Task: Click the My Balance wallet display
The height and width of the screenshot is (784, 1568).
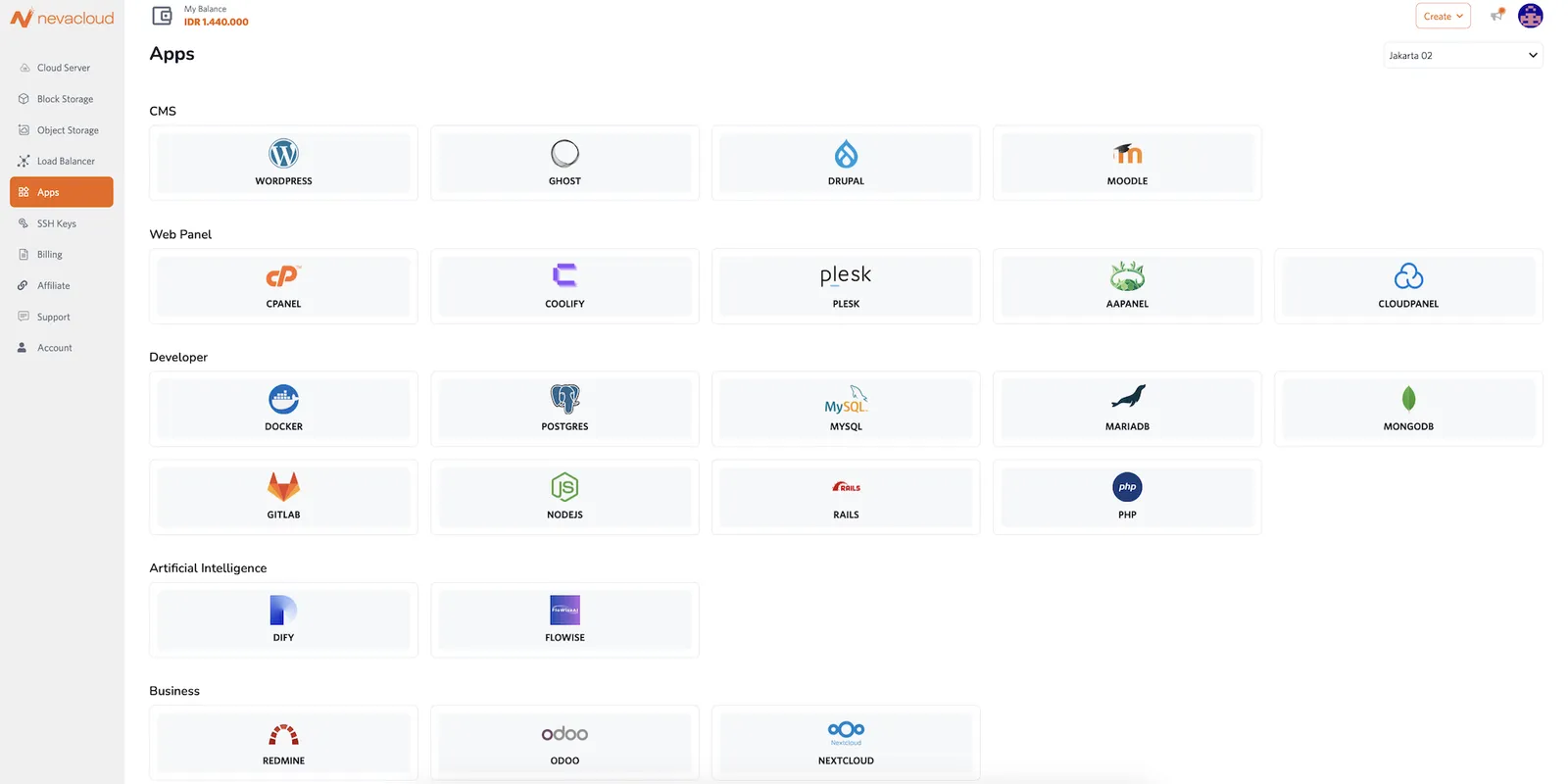Action: (x=202, y=16)
